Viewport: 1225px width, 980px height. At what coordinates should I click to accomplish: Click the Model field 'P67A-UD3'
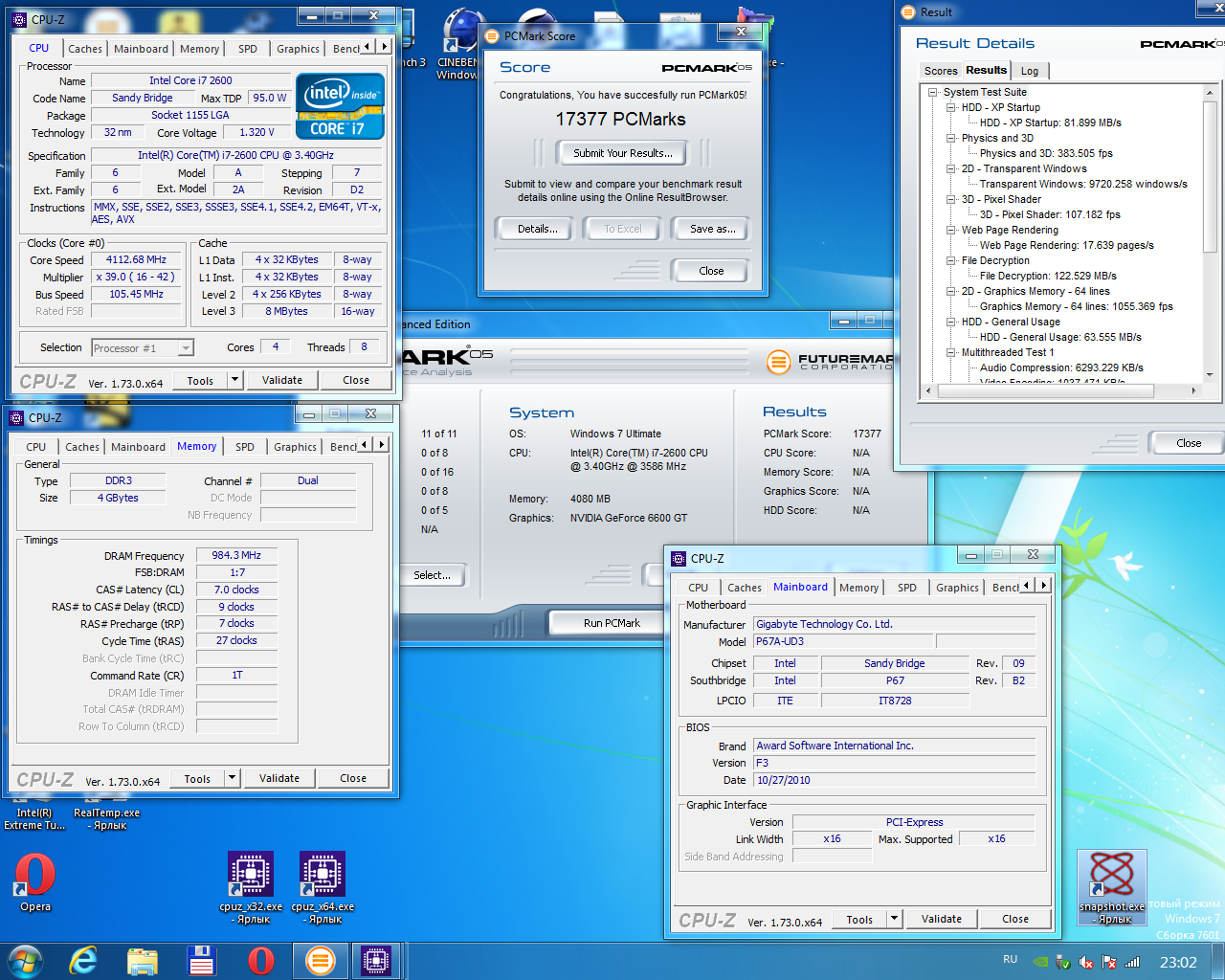tap(842, 642)
